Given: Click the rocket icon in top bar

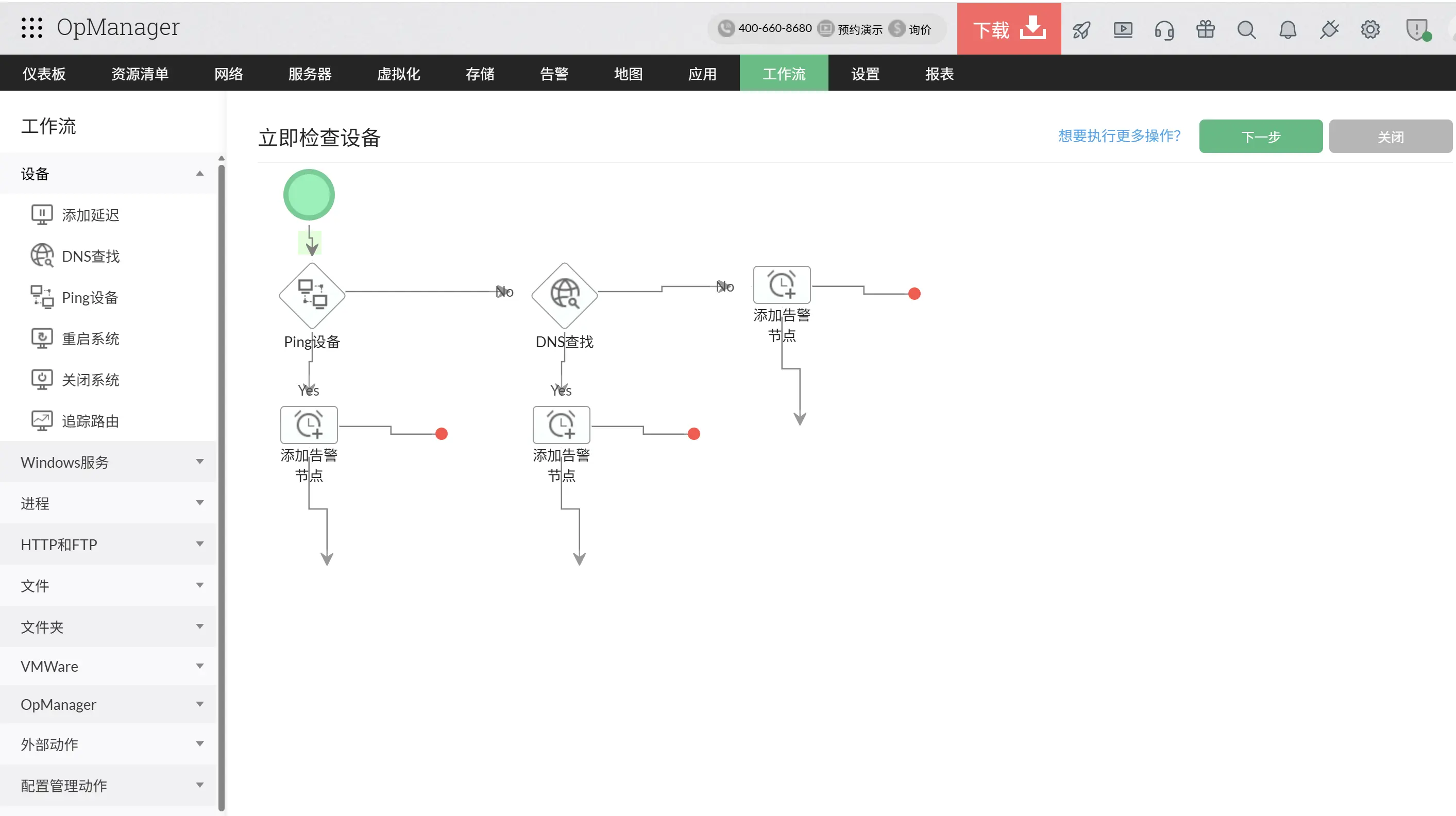Looking at the screenshot, I should point(1081,29).
